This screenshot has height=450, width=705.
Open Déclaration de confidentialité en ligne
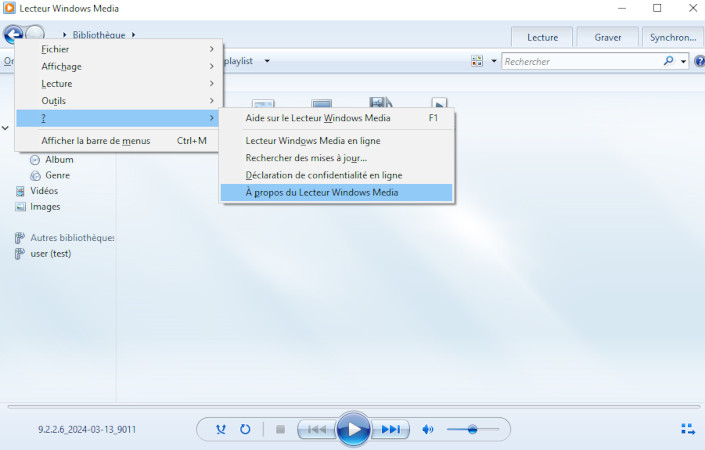(x=336, y=175)
